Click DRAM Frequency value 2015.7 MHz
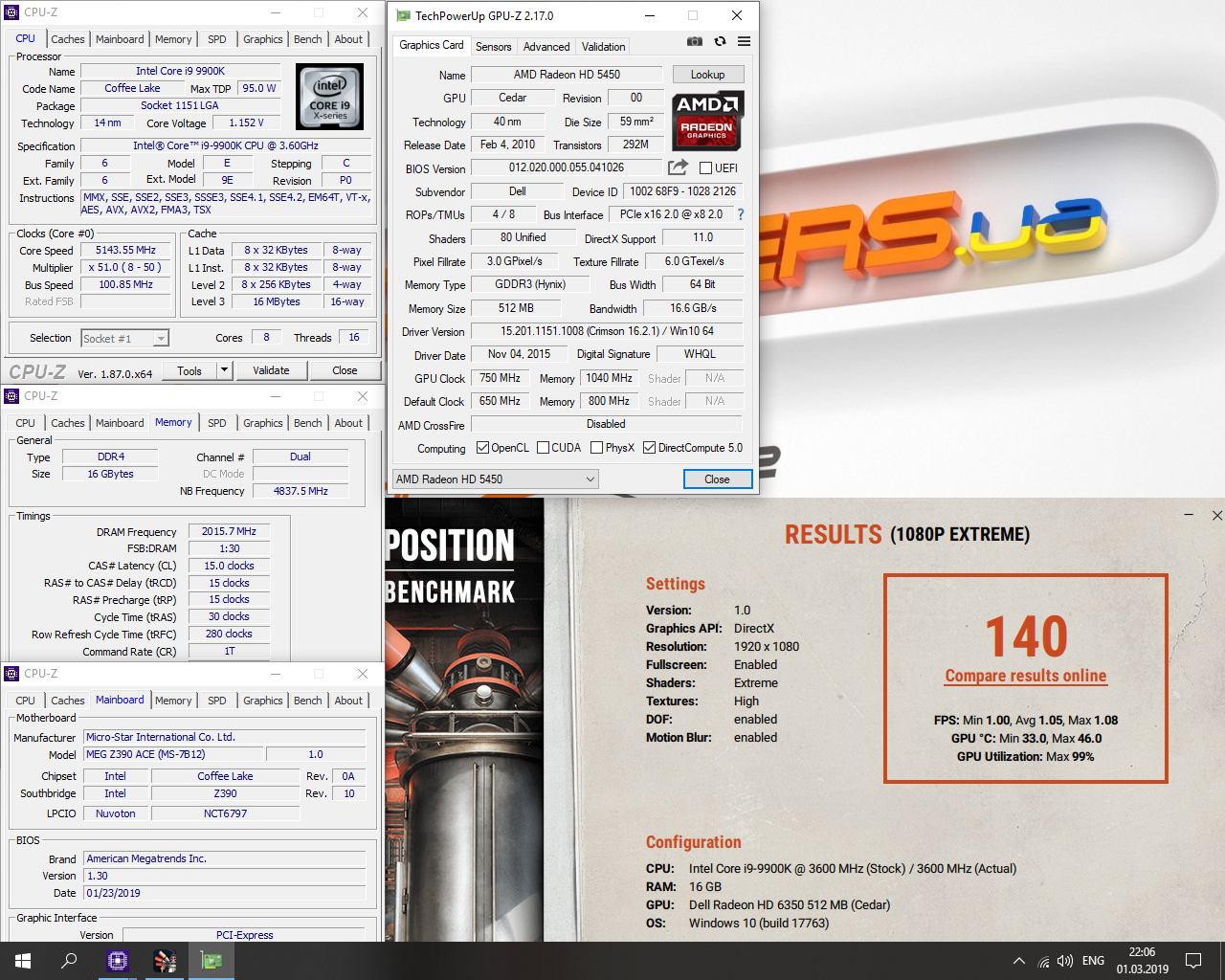The image size is (1225, 980). coord(230,531)
